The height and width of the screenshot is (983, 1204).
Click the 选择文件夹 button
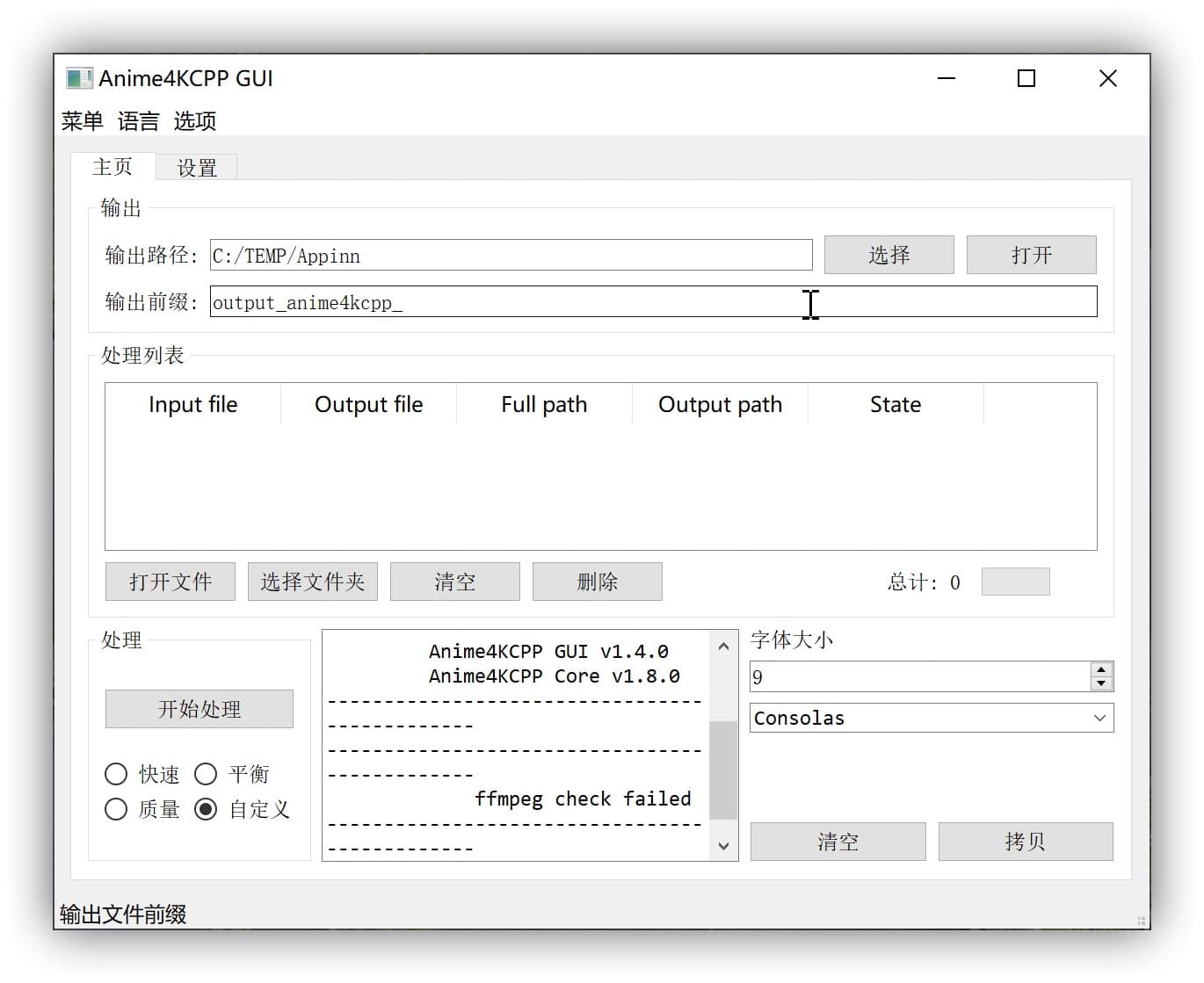tap(313, 582)
